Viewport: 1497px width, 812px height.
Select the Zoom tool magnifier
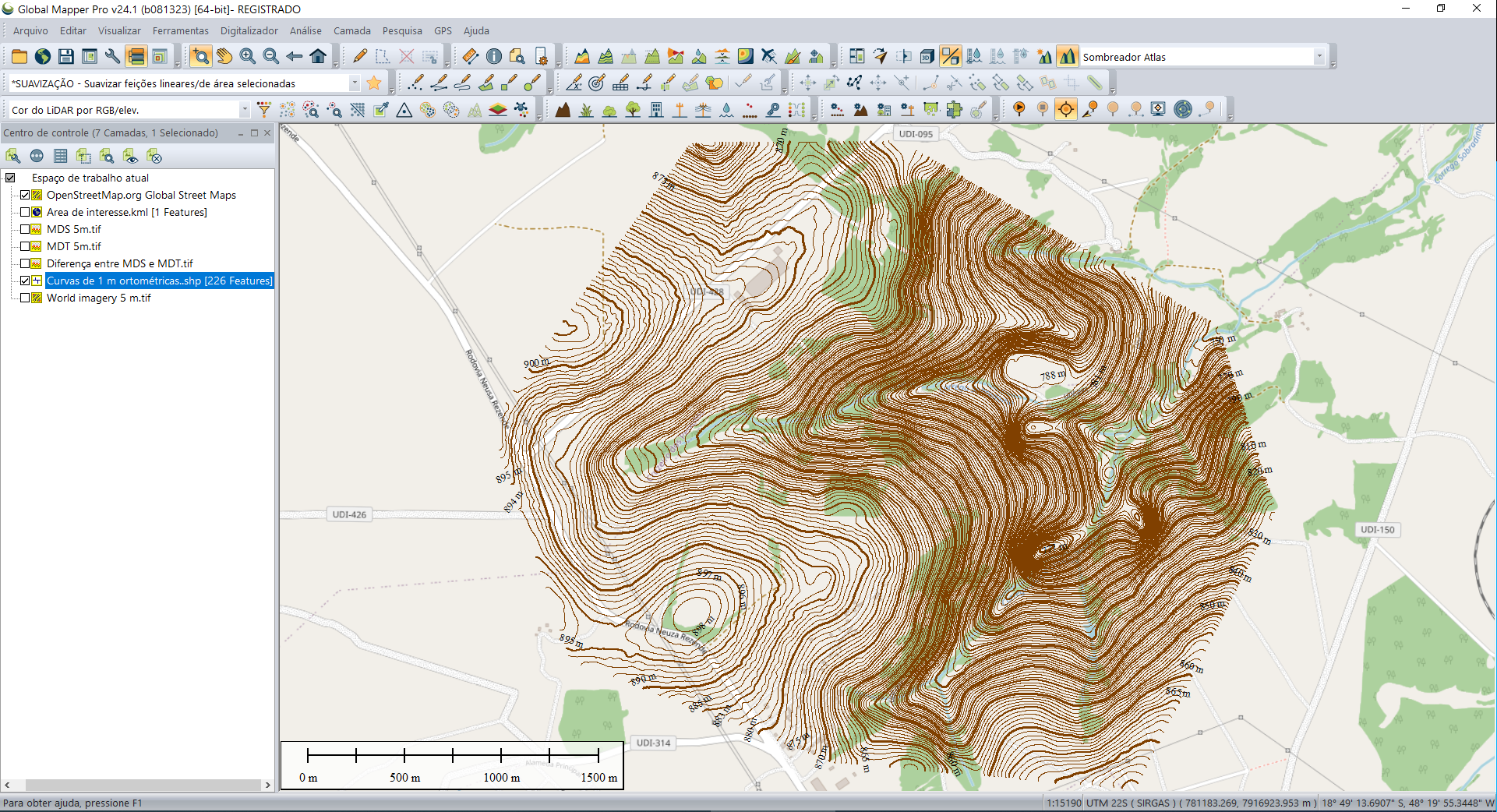(201, 56)
